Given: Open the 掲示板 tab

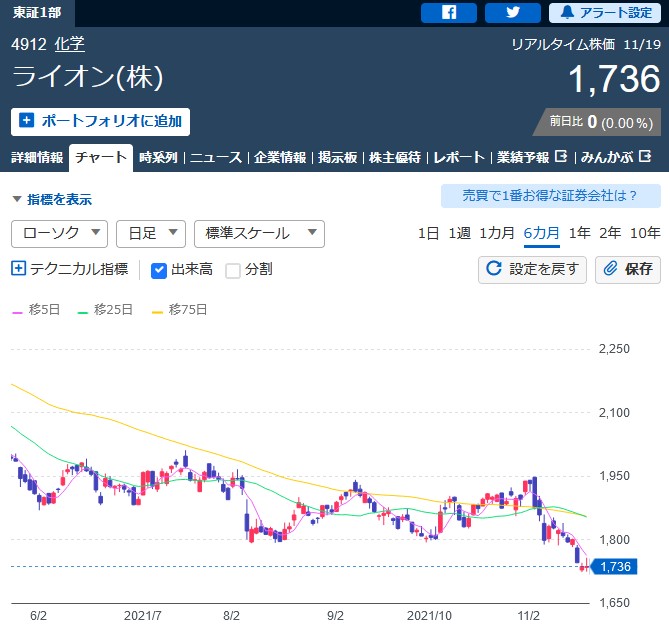Looking at the screenshot, I should point(337,157).
